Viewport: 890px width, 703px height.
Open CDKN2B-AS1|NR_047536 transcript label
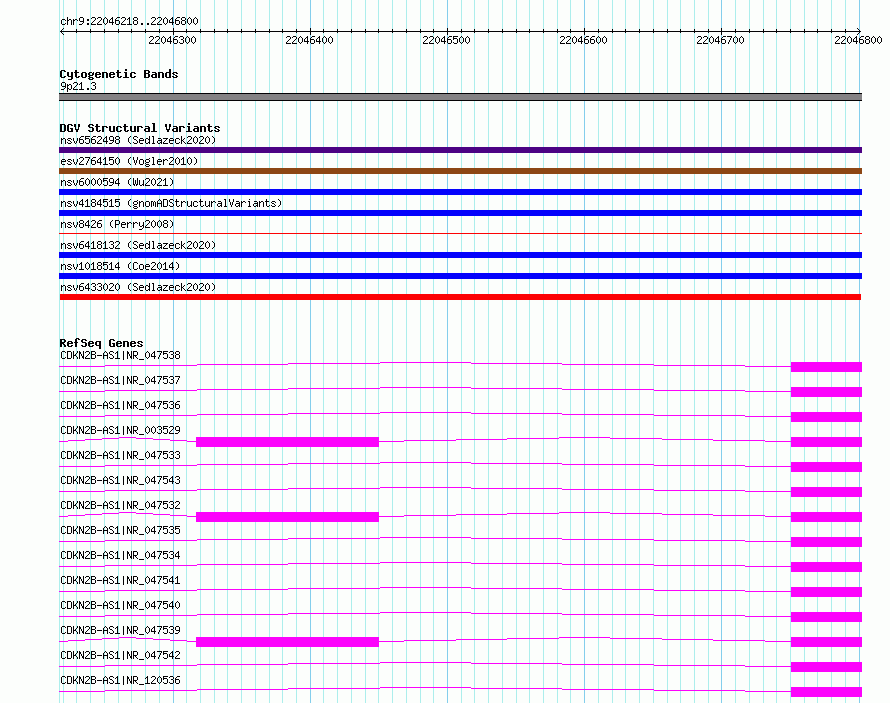(x=120, y=405)
